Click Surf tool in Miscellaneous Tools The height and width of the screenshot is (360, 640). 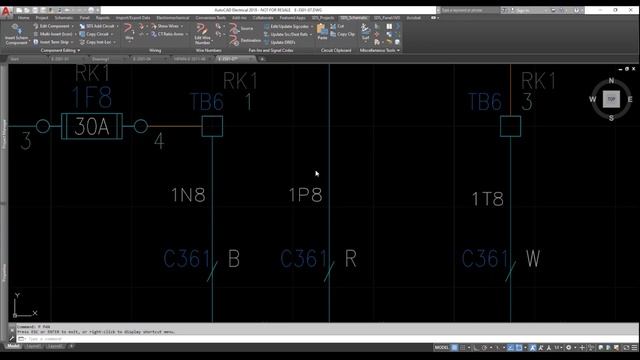click(365, 32)
